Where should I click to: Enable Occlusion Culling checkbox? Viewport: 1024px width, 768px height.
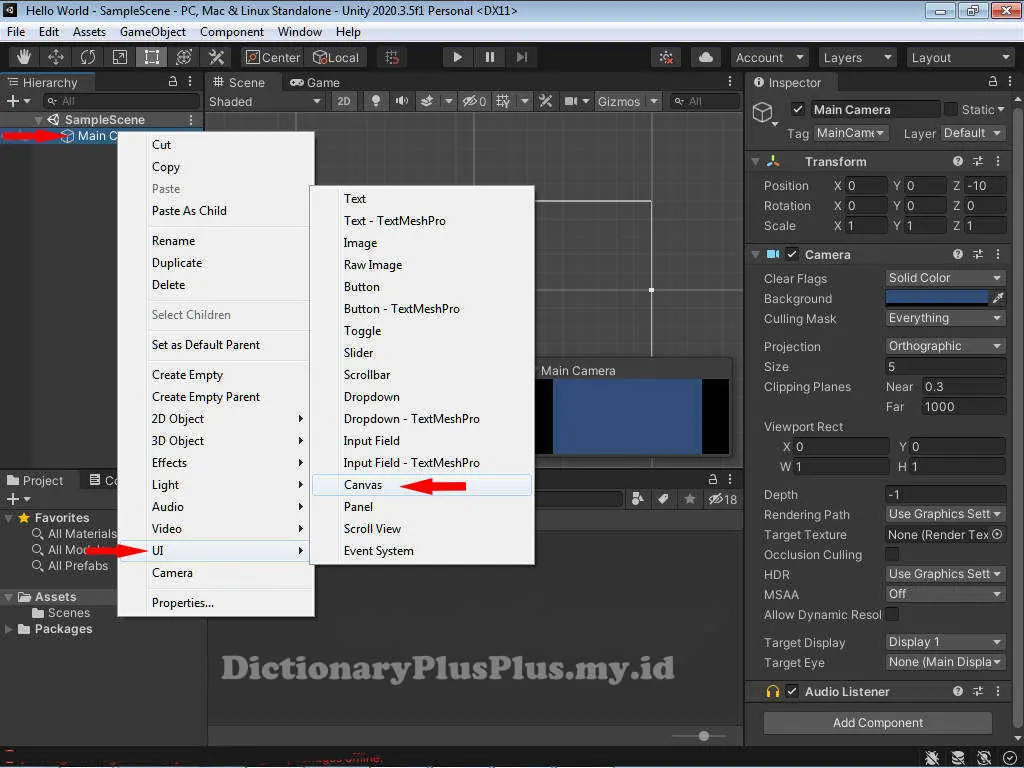pyautogui.click(x=892, y=554)
